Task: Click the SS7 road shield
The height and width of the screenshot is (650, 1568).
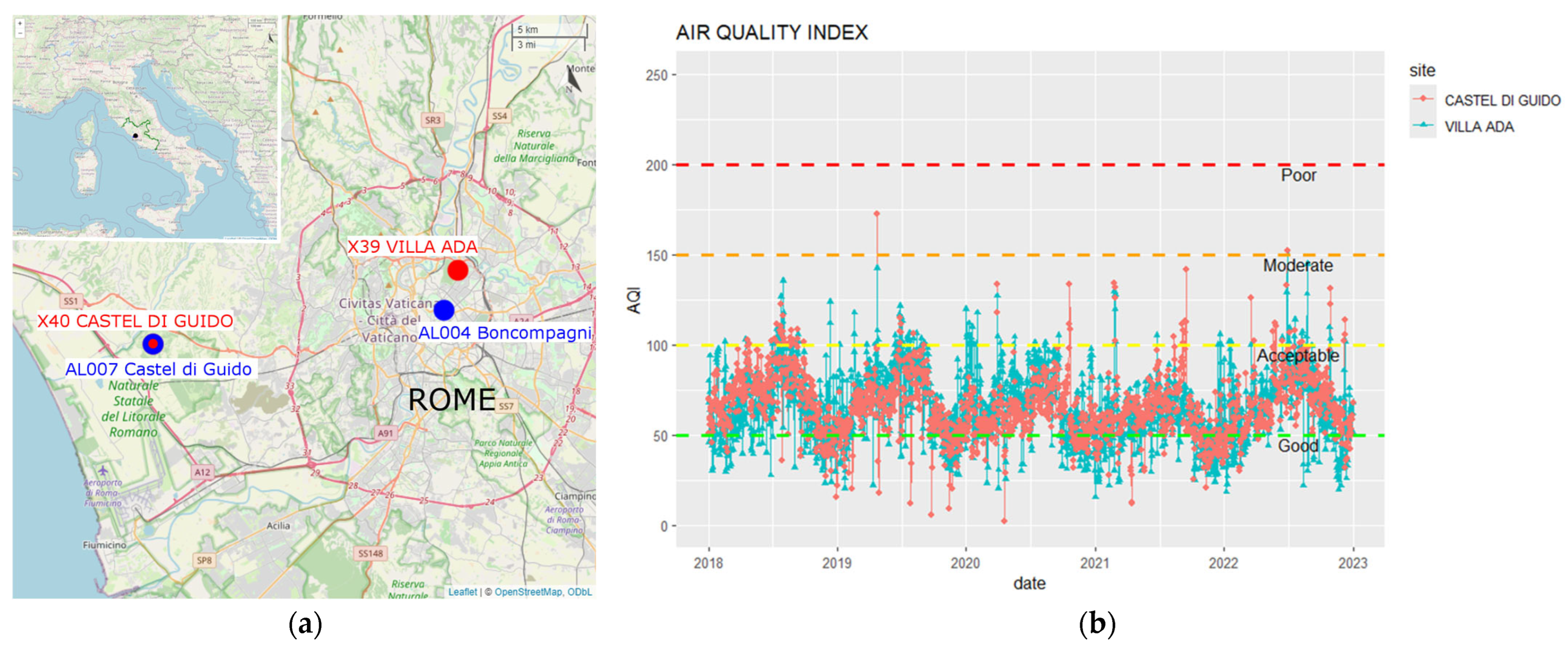Action: click(507, 406)
